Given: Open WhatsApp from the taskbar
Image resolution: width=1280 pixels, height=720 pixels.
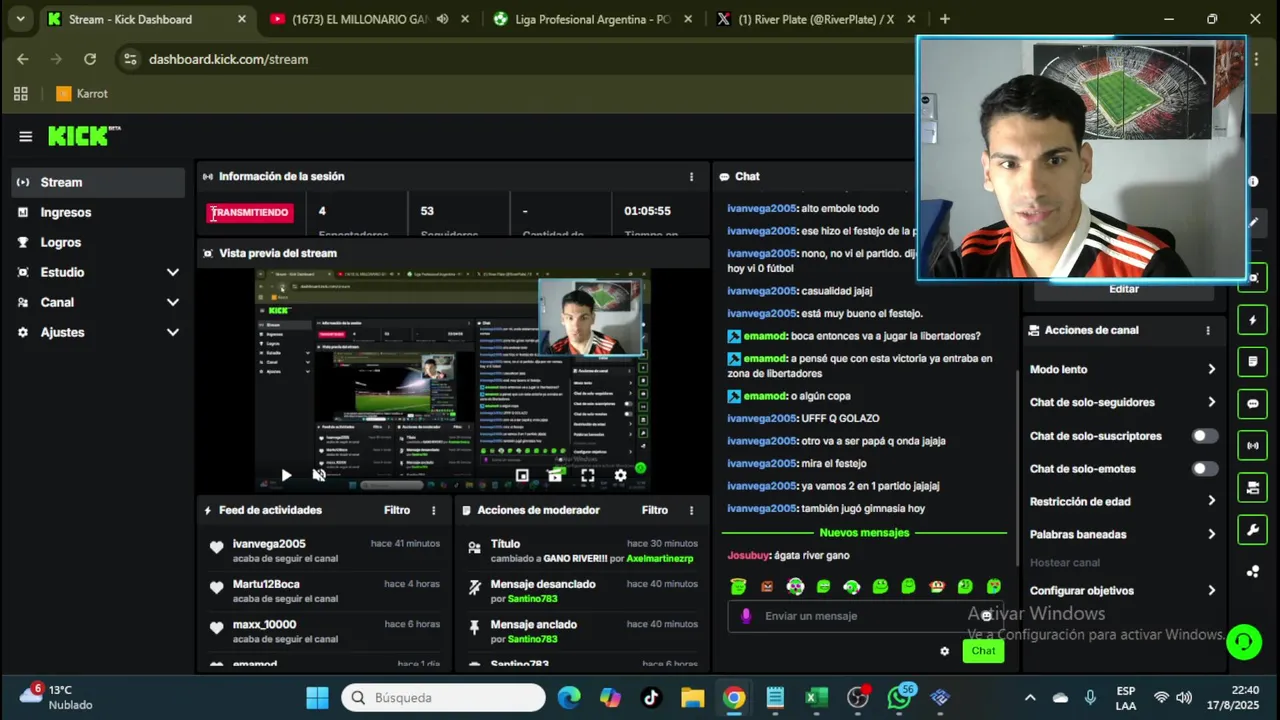Looking at the screenshot, I should [x=899, y=698].
